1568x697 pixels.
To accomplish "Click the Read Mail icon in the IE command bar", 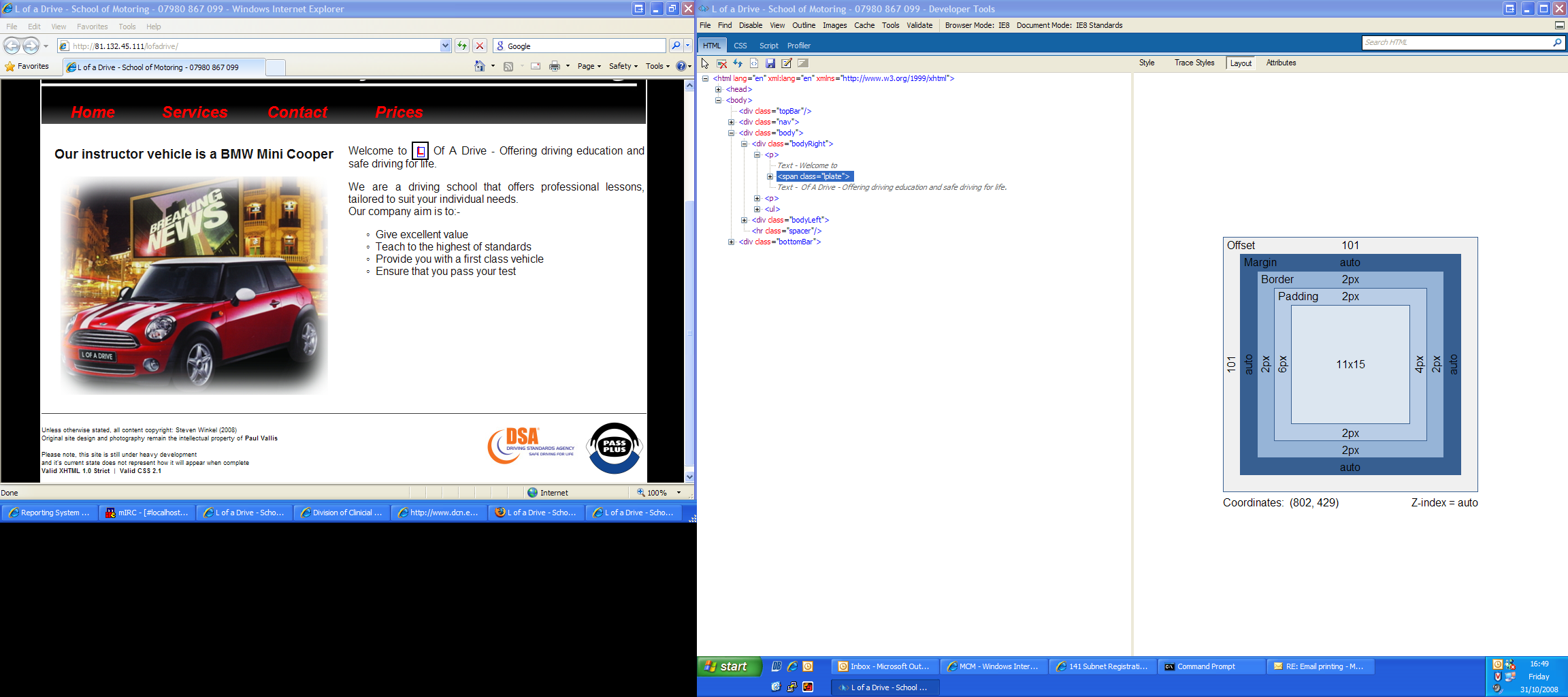I will point(536,66).
